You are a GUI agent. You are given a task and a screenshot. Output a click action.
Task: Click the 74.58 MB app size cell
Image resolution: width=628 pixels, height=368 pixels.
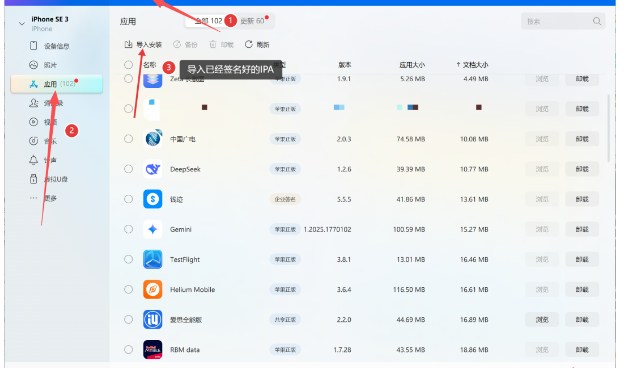411,139
